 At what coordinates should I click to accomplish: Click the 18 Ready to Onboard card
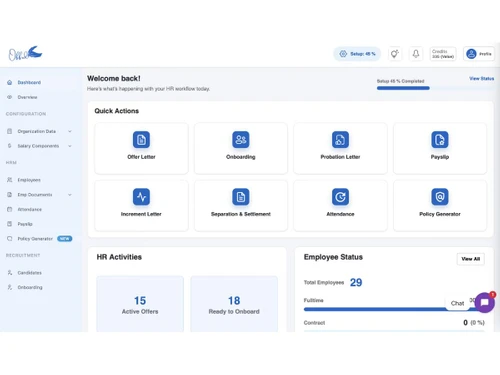tap(234, 304)
